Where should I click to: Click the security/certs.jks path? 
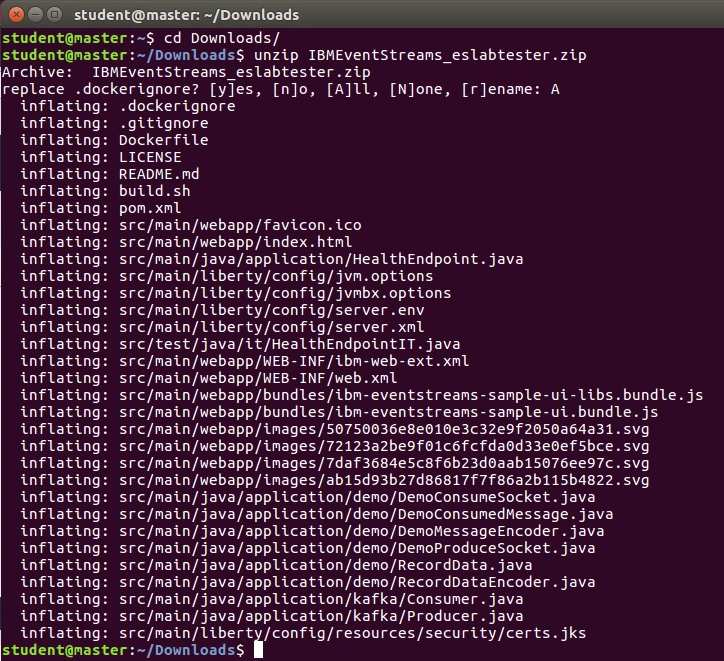(352, 633)
